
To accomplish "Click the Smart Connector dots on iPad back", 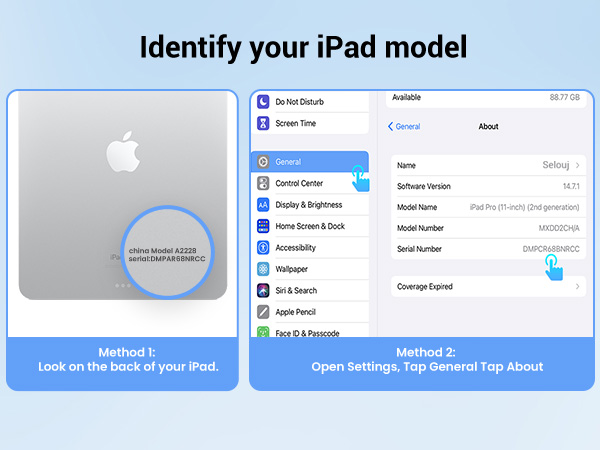I will coord(122,285).
